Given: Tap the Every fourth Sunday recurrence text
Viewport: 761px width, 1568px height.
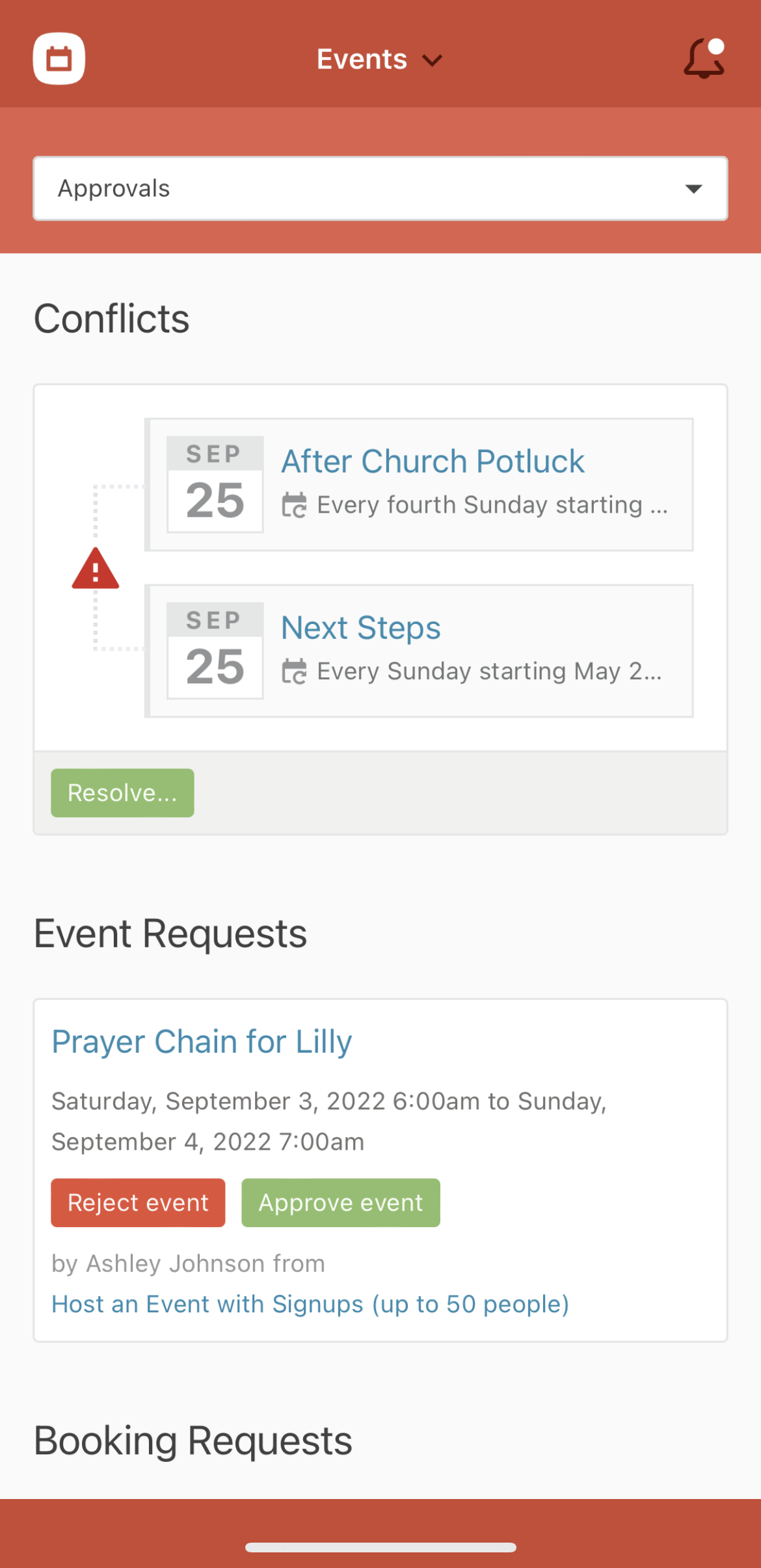Looking at the screenshot, I should pos(492,505).
